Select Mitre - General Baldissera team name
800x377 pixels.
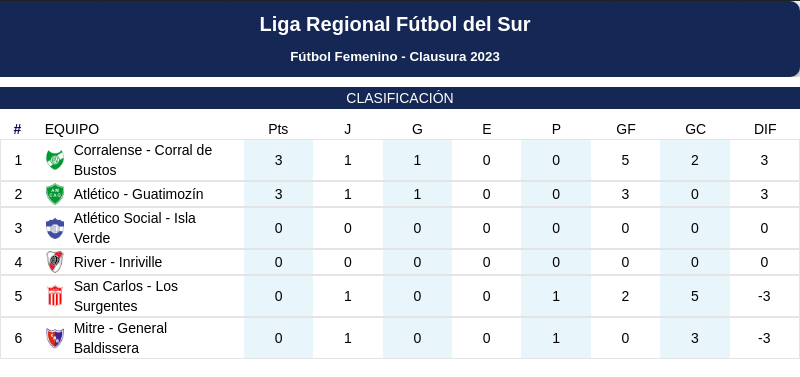pos(120,338)
